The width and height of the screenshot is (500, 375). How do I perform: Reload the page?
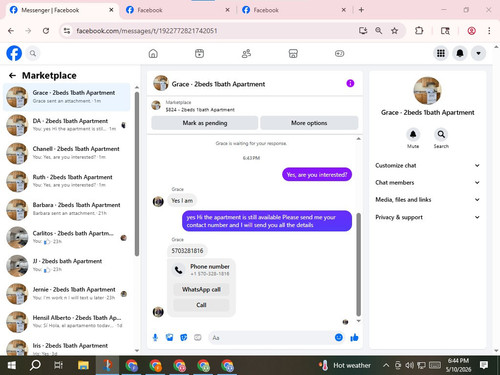[46, 31]
